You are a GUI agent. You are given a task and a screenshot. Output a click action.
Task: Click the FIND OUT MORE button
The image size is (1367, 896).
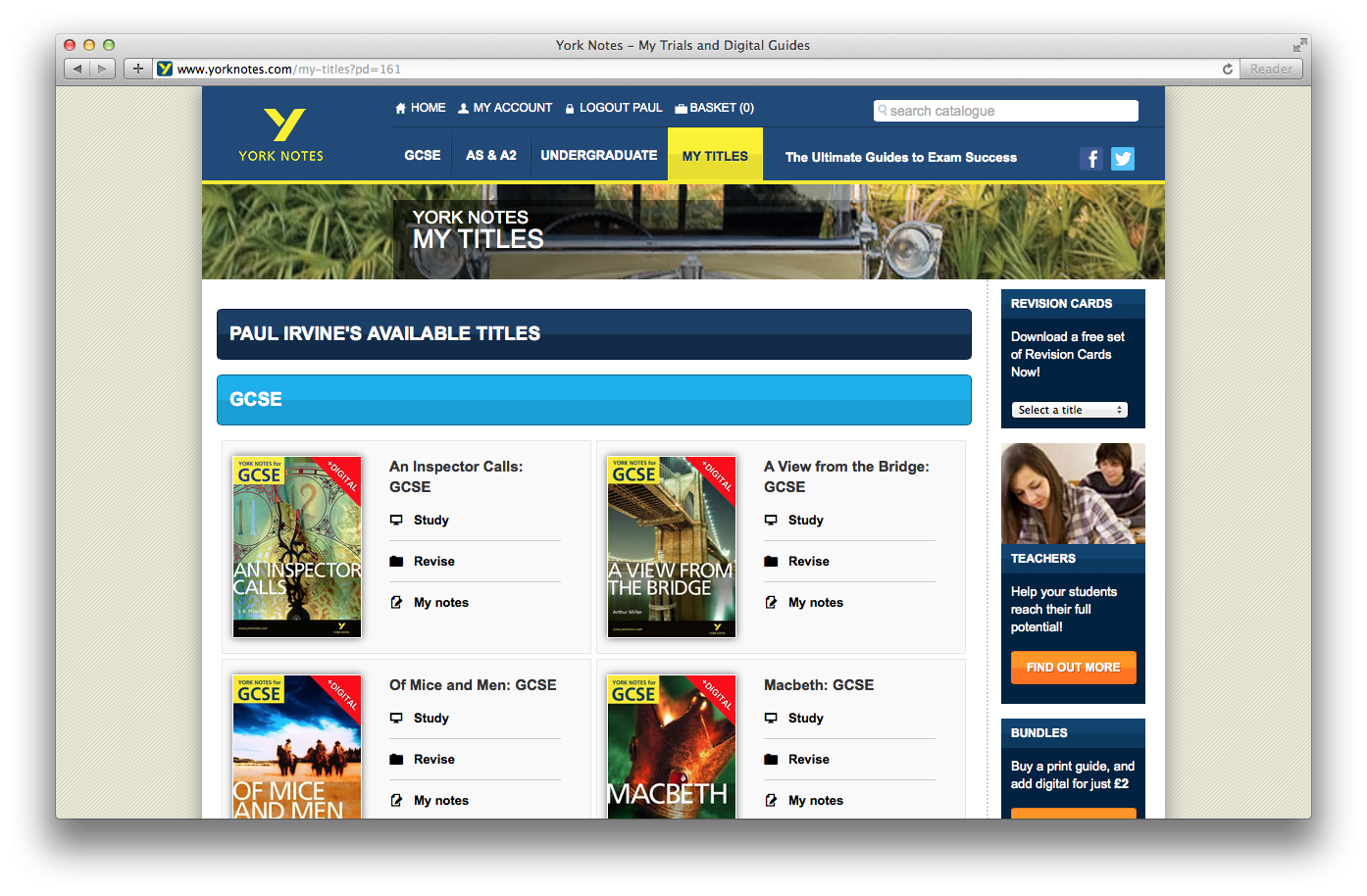coord(1074,668)
